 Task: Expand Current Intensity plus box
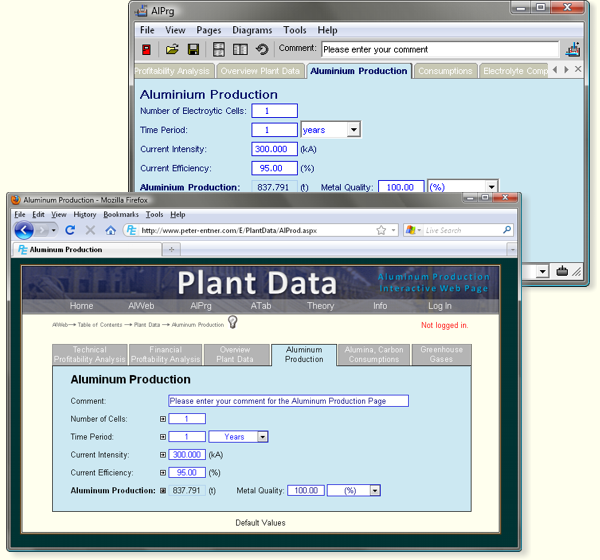[163, 455]
